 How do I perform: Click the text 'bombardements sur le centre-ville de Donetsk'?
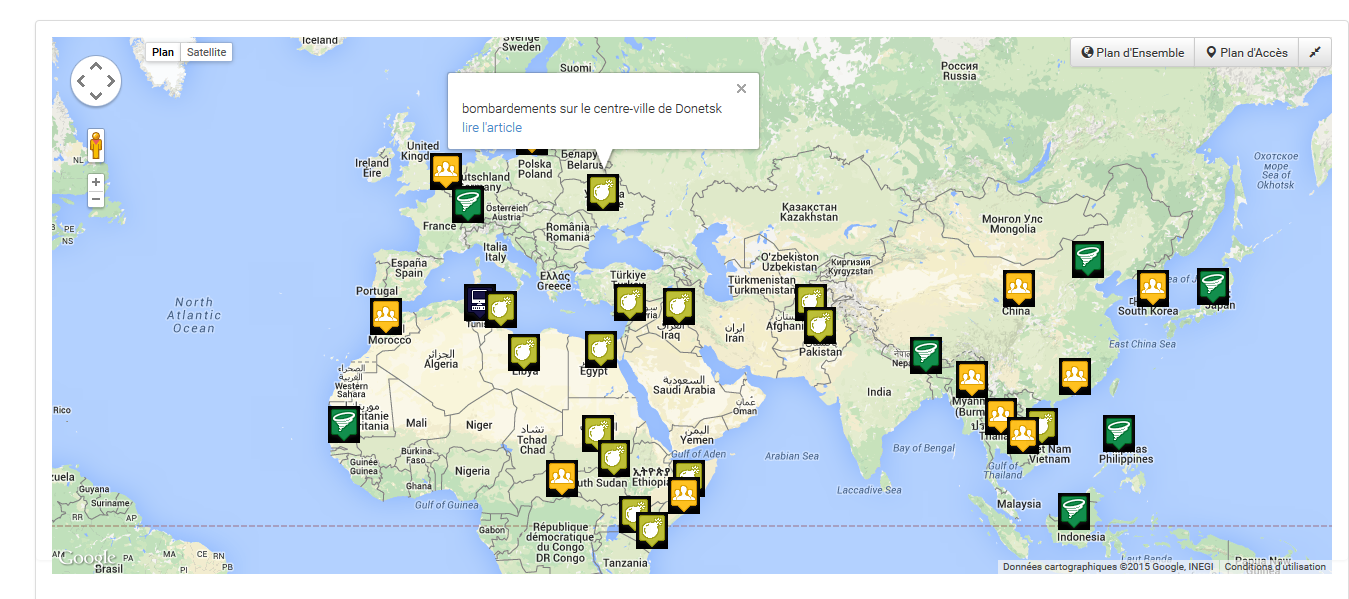(592, 108)
